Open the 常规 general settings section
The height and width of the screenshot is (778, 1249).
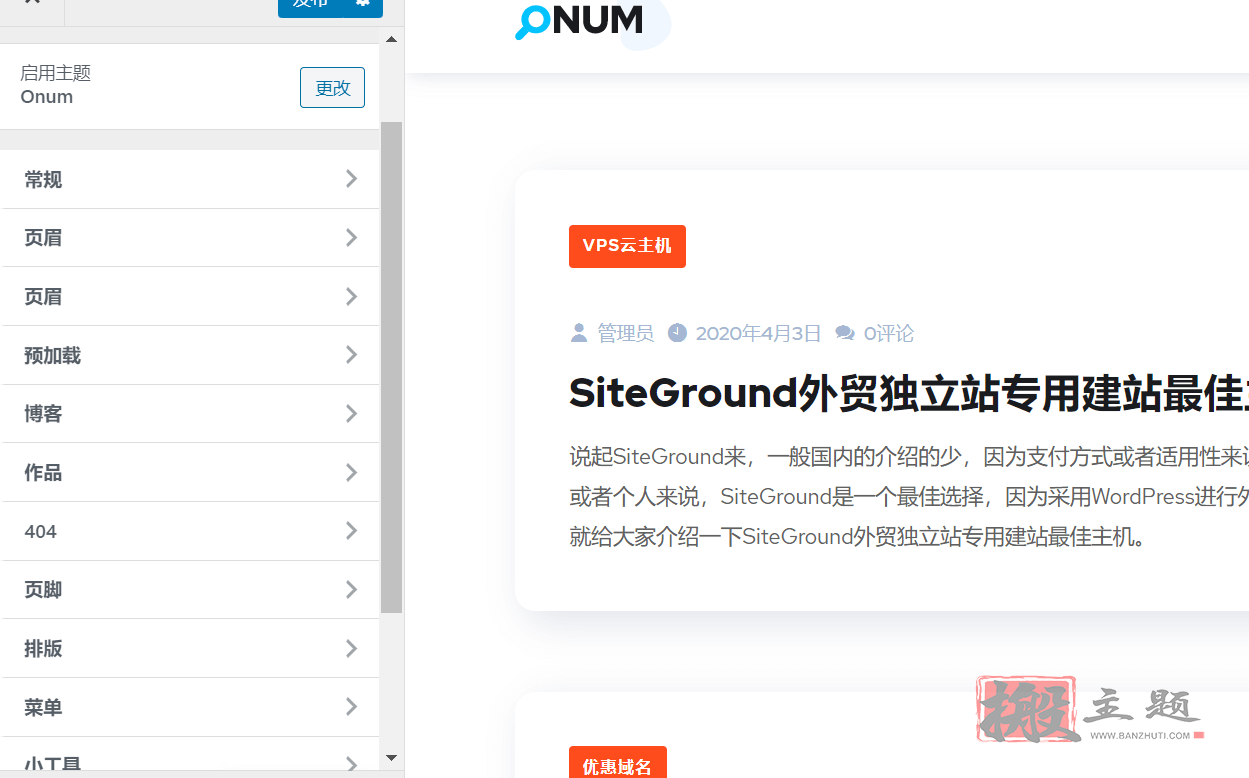point(190,179)
